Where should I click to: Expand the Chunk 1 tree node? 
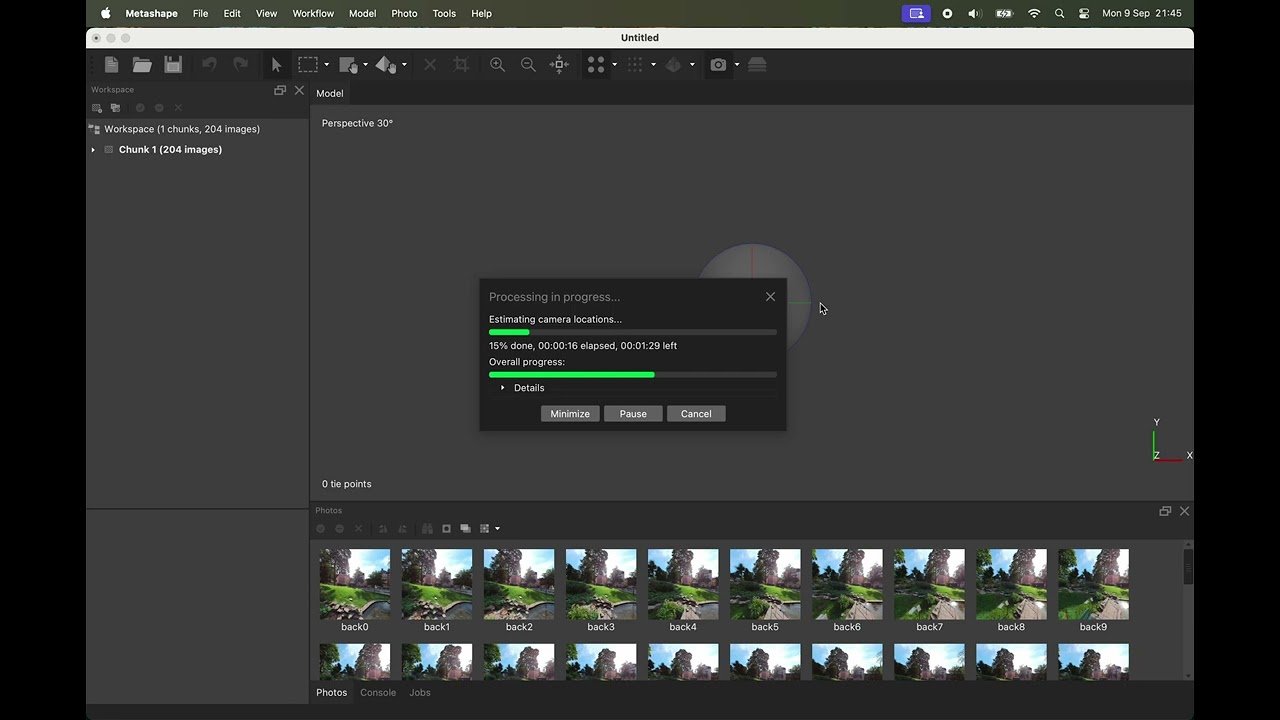[x=93, y=150]
